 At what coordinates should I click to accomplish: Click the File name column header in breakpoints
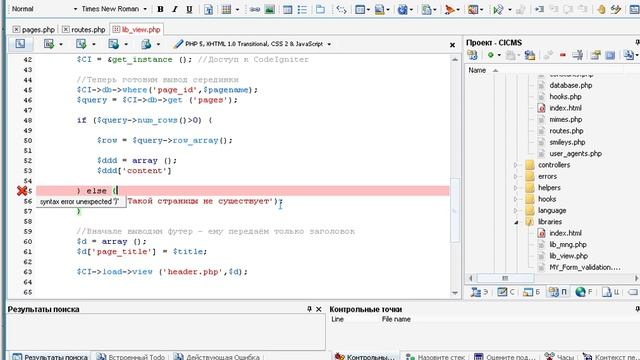(x=396, y=319)
